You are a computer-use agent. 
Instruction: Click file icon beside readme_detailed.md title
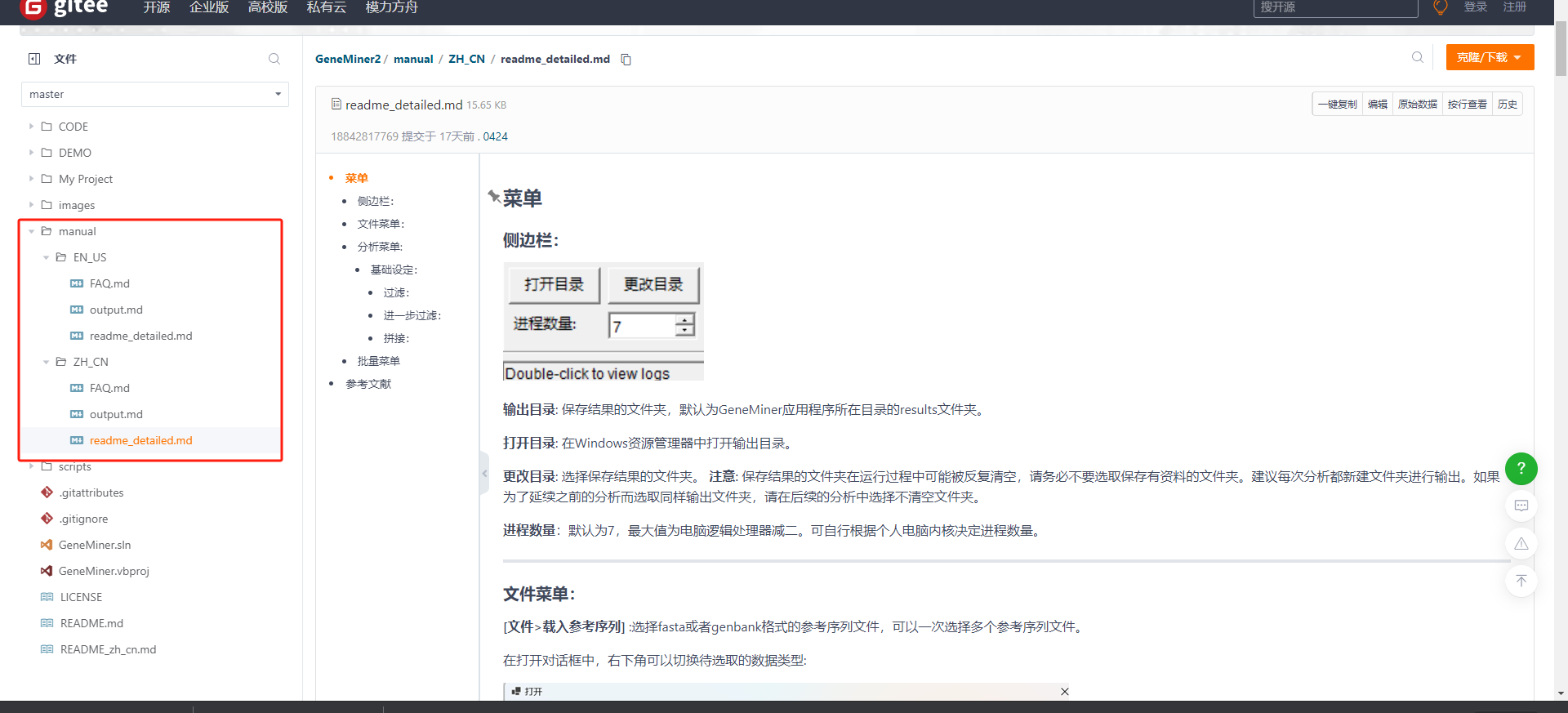point(336,105)
